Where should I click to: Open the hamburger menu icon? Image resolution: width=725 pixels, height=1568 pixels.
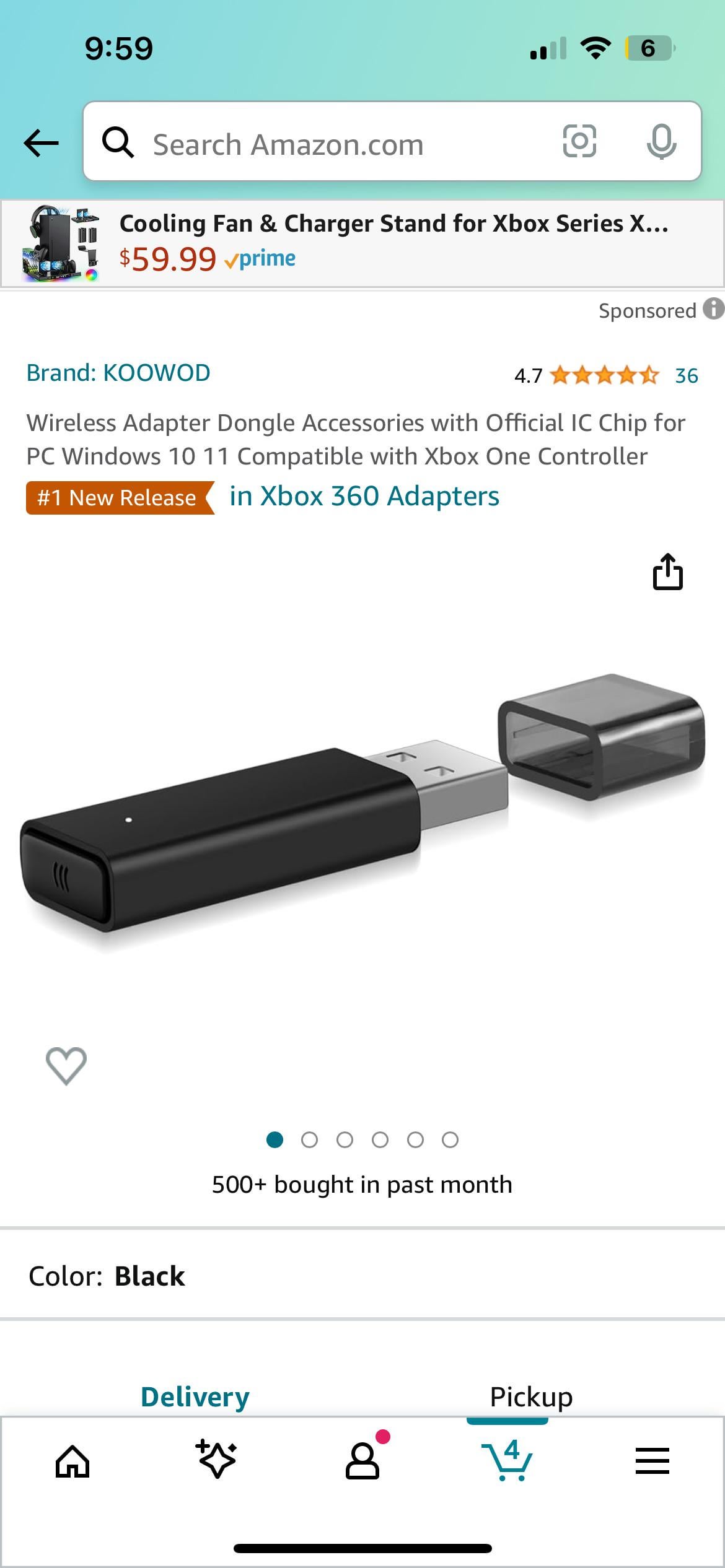652,1461
